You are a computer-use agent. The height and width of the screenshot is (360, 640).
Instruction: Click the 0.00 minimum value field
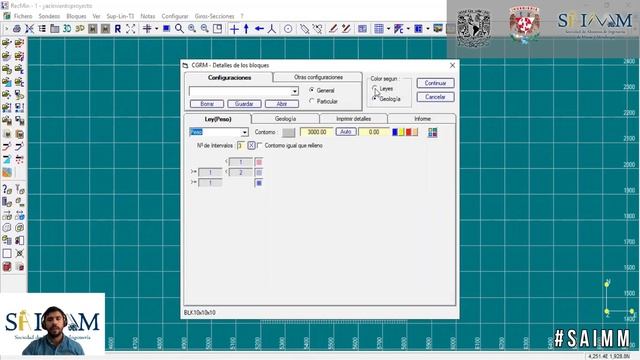tap(374, 132)
